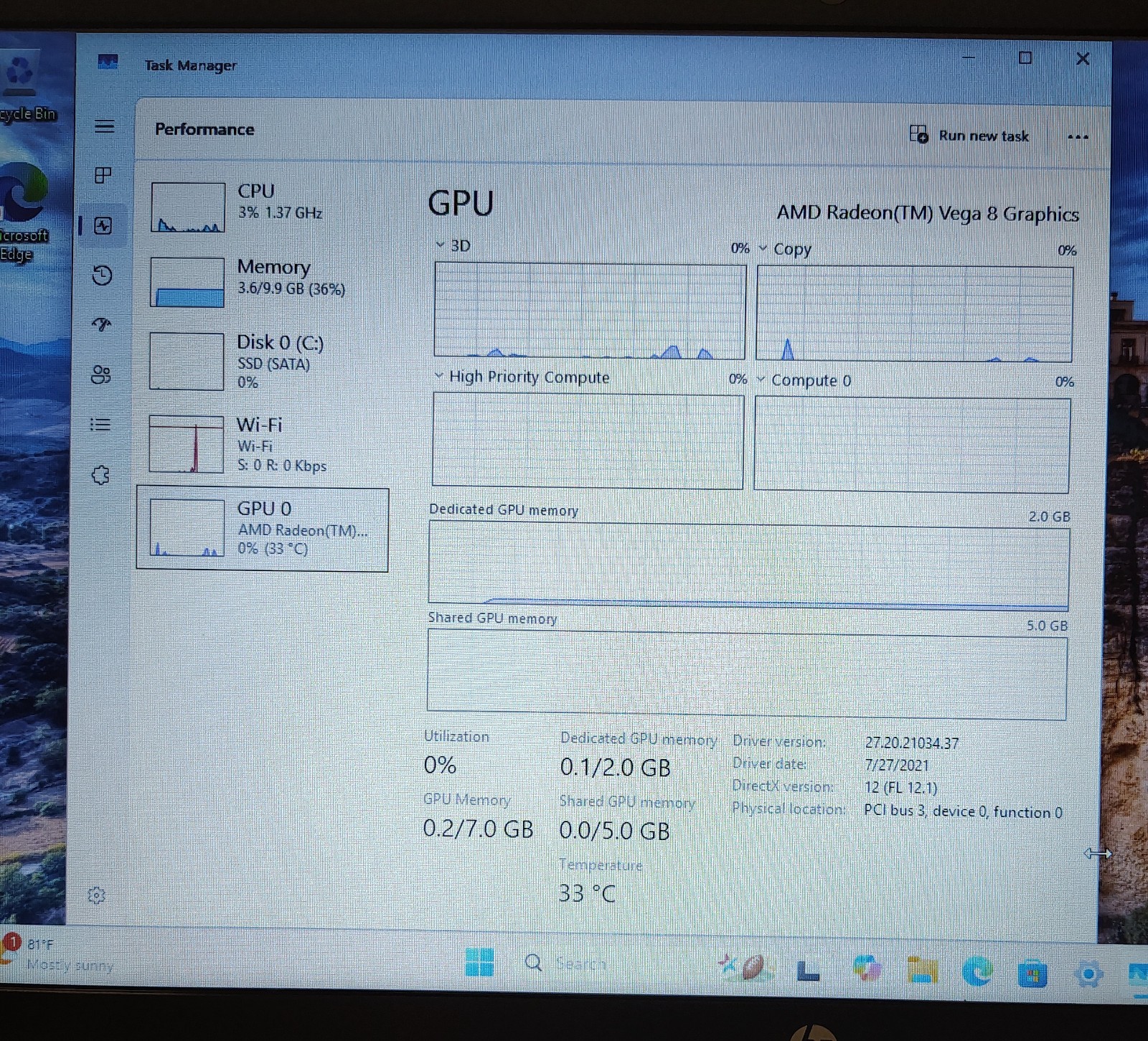Close the Task Manager window
The height and width of the screenshot is (1041, 1148).
click(1083, 58)
